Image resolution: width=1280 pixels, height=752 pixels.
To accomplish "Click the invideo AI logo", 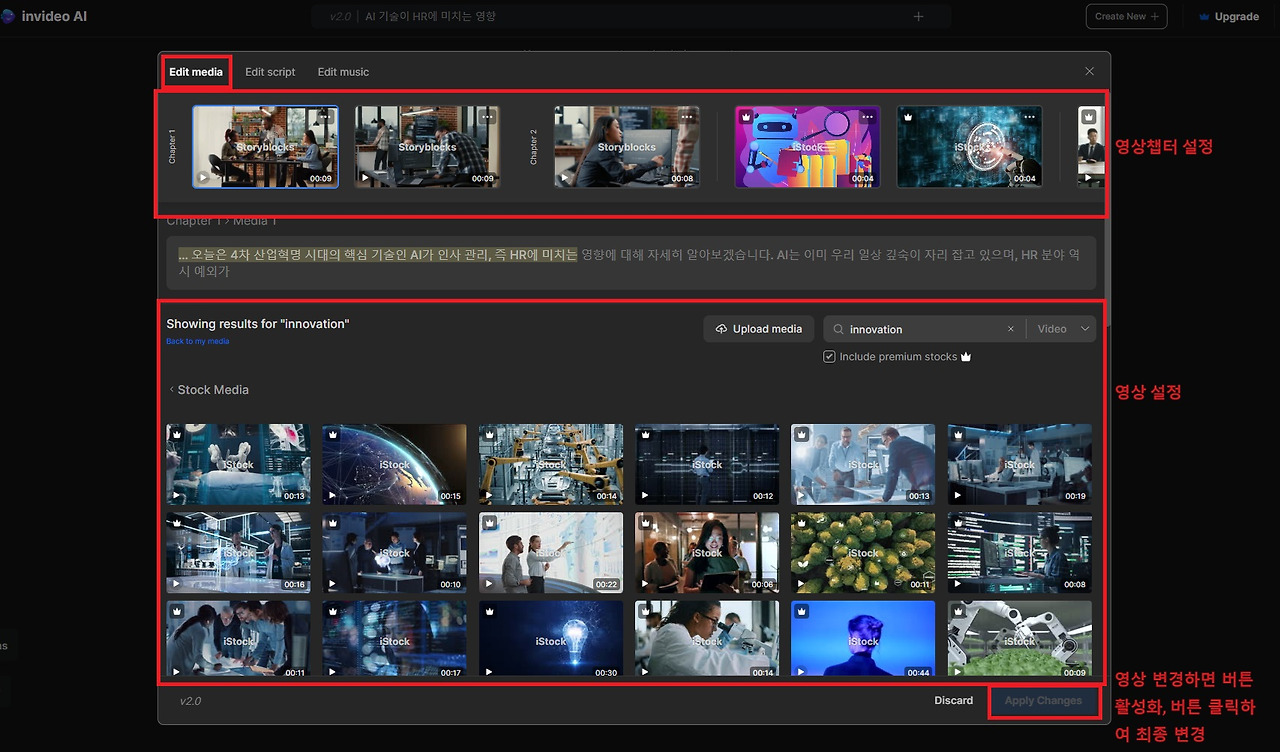I will (x=45, y=16).
